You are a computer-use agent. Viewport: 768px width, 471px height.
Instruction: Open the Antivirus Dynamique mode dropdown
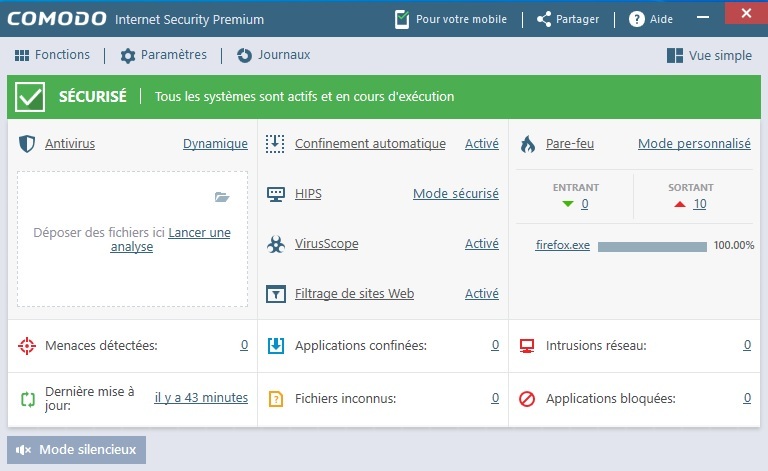(x=215, y=144)
